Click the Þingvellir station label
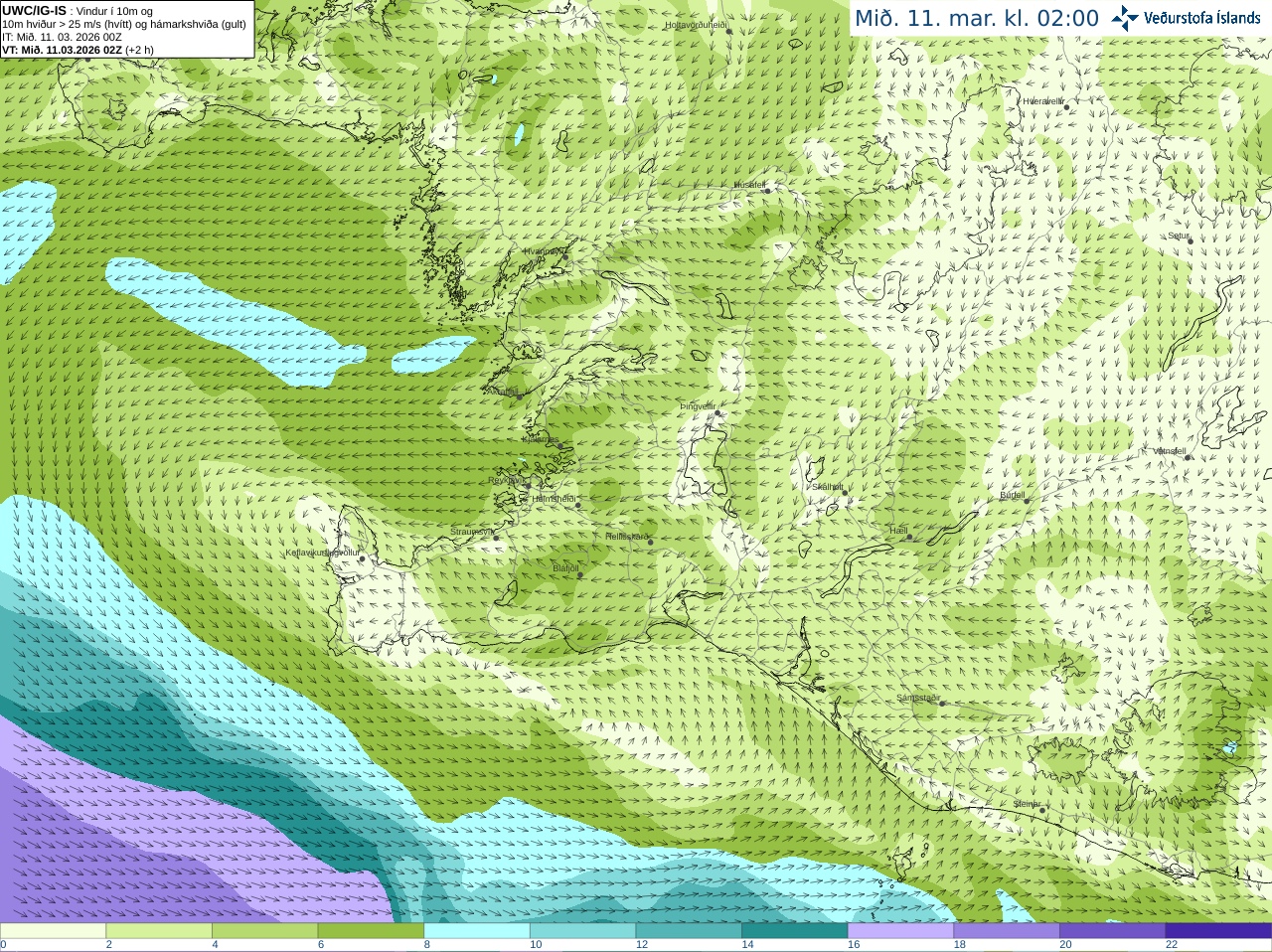1272x952 pixels. tap(698, 406)
